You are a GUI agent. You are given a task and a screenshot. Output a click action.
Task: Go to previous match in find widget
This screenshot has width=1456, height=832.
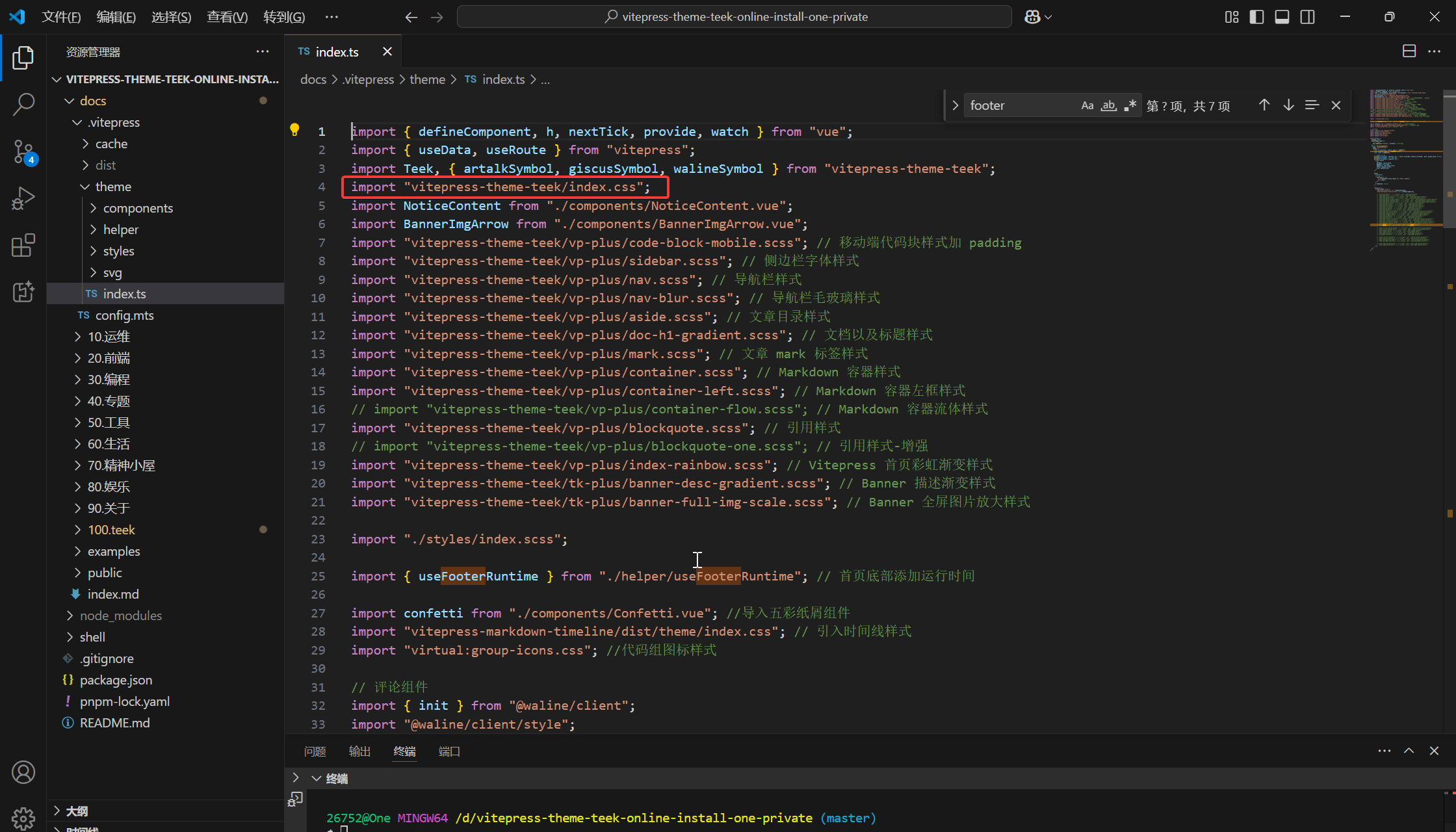[1264, 105]
